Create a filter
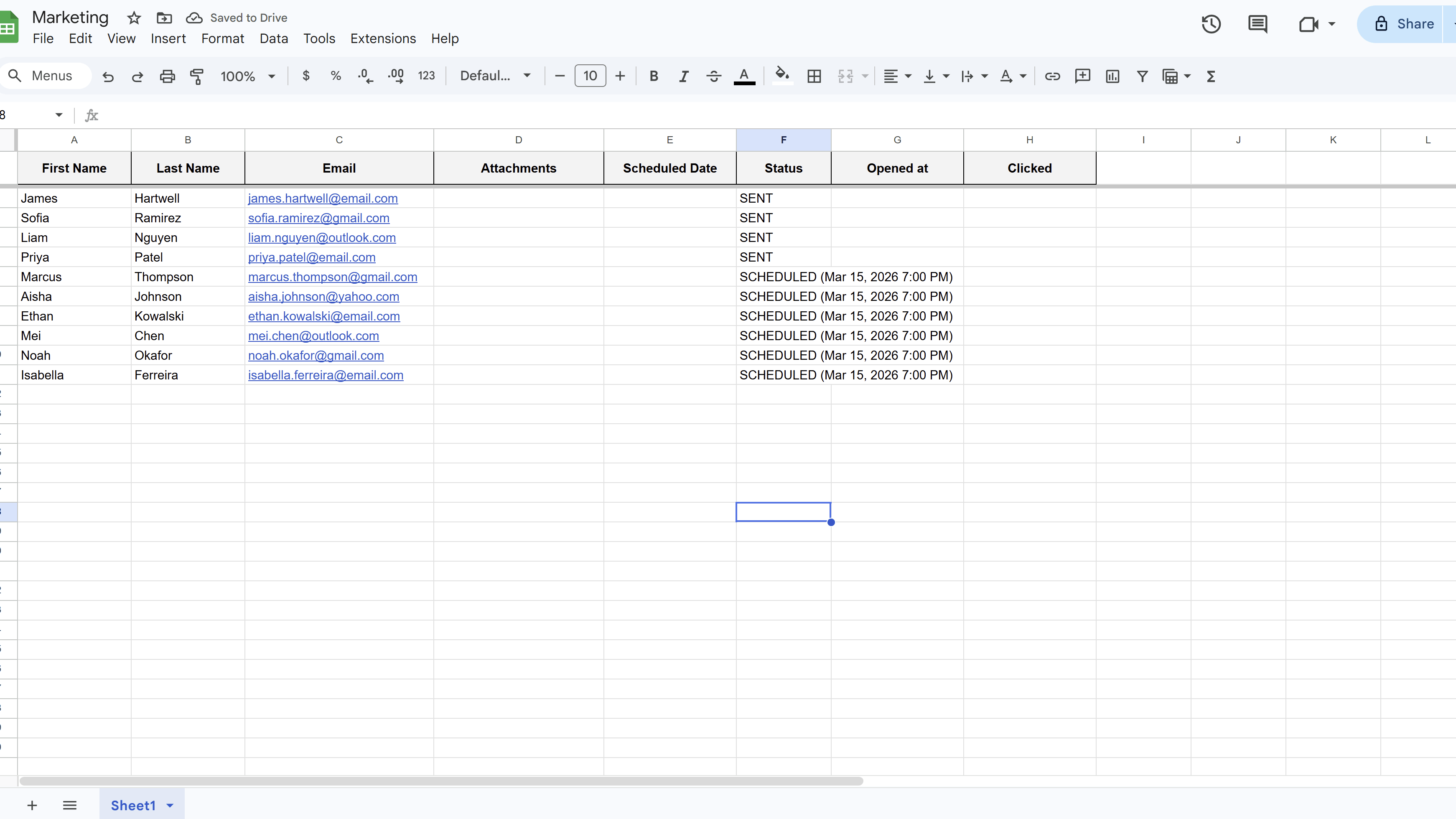The width and height of the screenshot is (1456, 819). click(x=1142, y=76)
